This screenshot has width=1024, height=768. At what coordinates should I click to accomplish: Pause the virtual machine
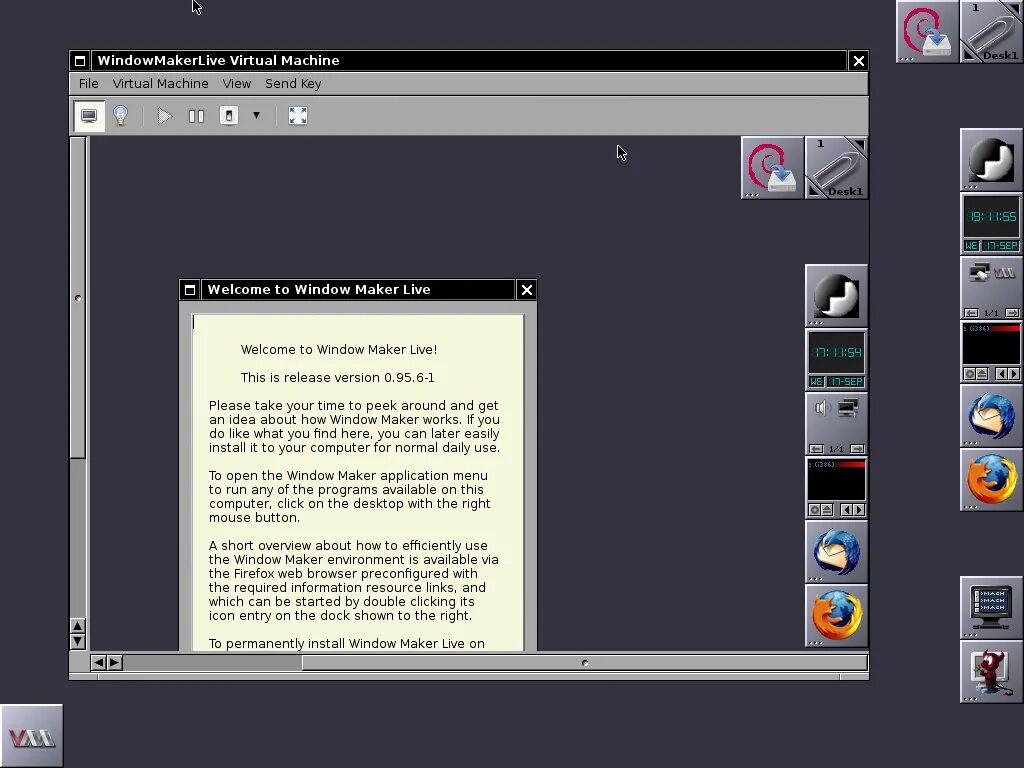(x=196, y=116)
